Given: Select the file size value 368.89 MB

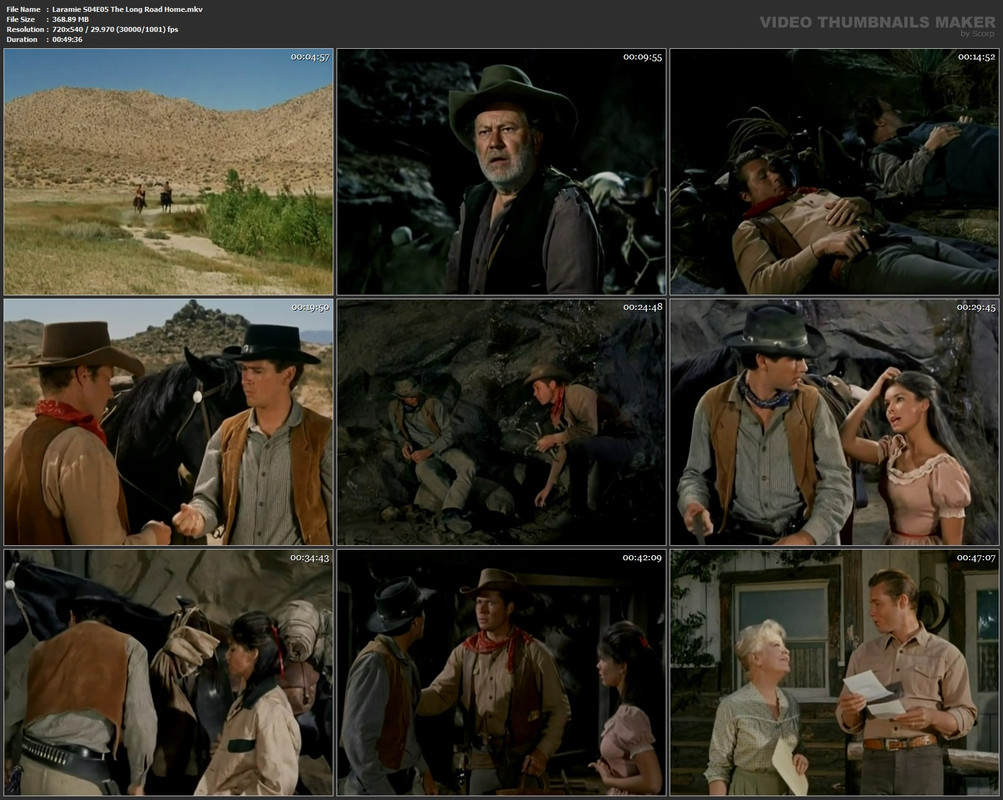Looking at the screenshot, I should (x=70, y=20).
